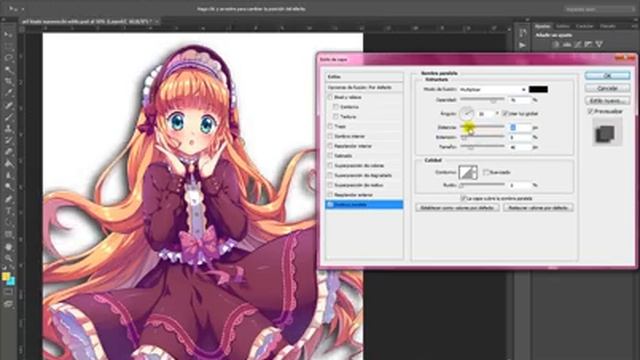This screenshot has height=360, width=640.
Task: Open the Contorno curve picker
Action: click(x=468, y=172)
